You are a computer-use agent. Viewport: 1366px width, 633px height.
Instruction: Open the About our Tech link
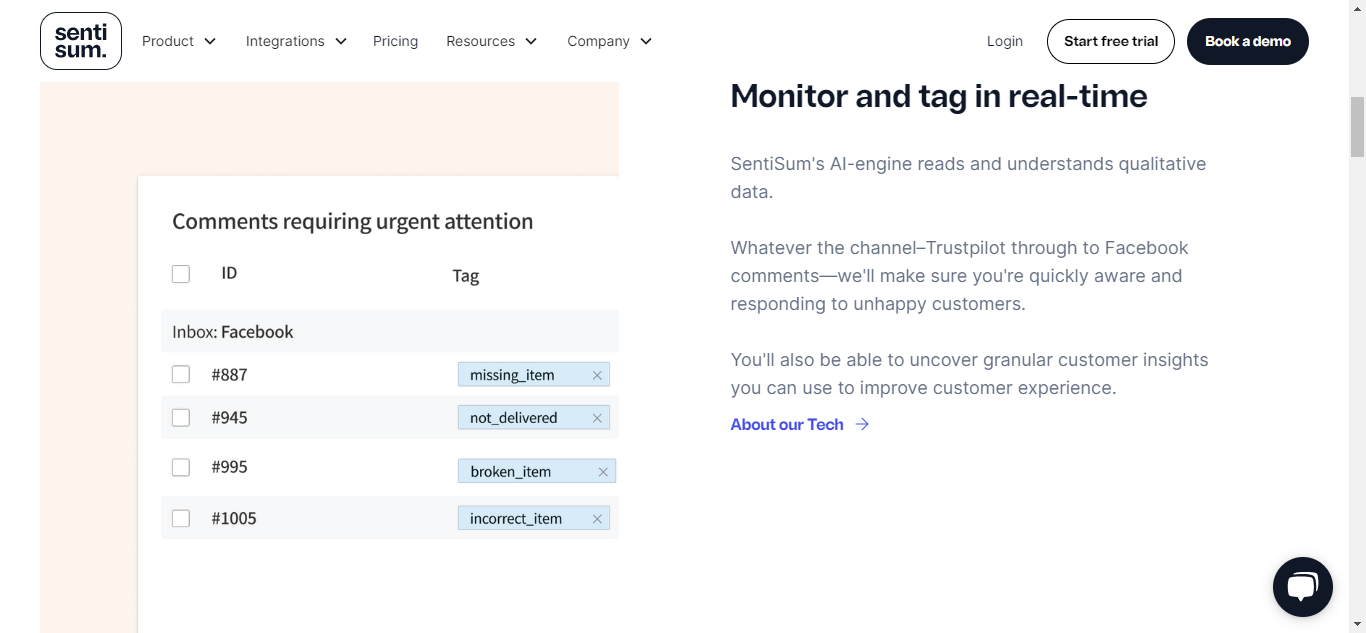787,424
